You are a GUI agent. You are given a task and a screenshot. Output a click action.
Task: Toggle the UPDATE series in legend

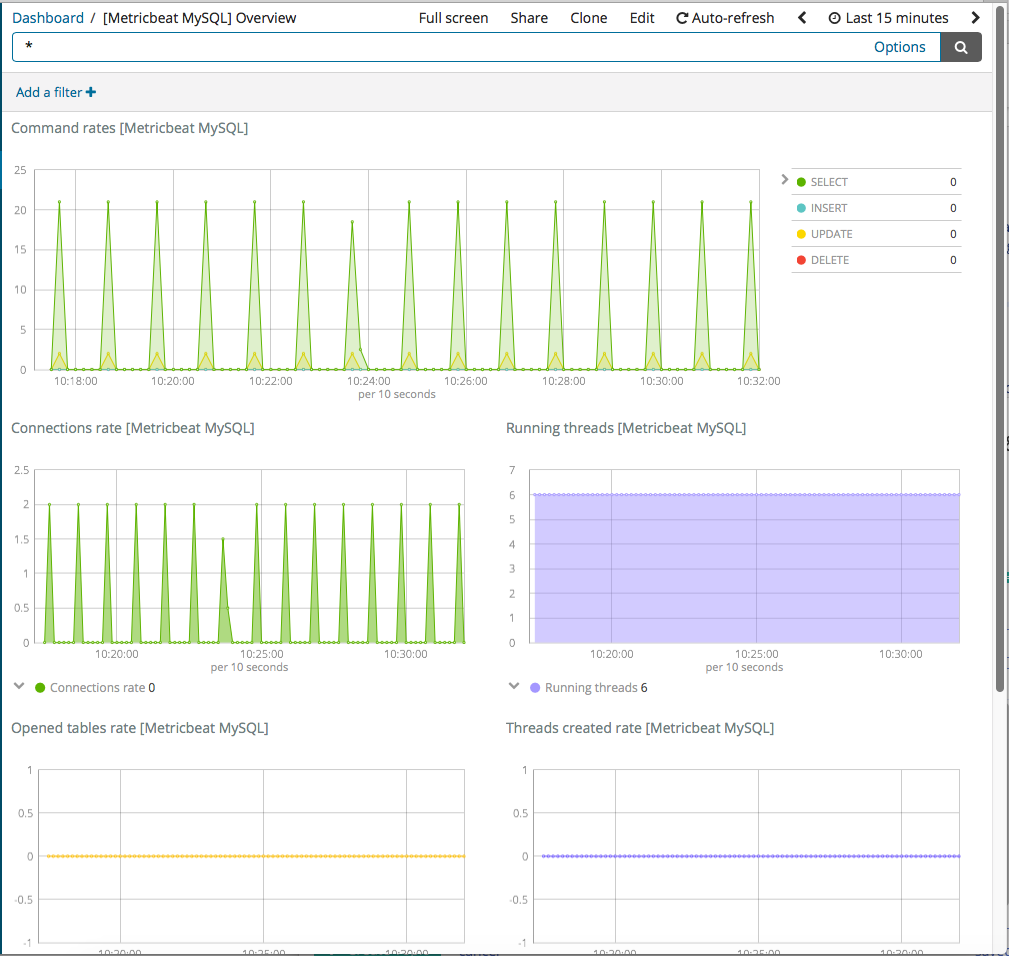pyautogui.click(x=830, y=234)
